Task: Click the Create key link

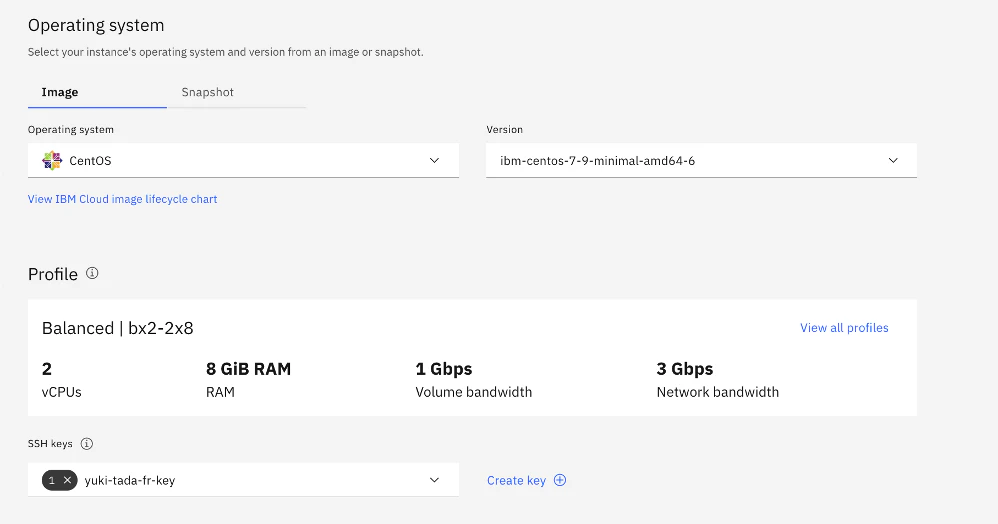Action: pyautogui.click(x=526, y=481)
